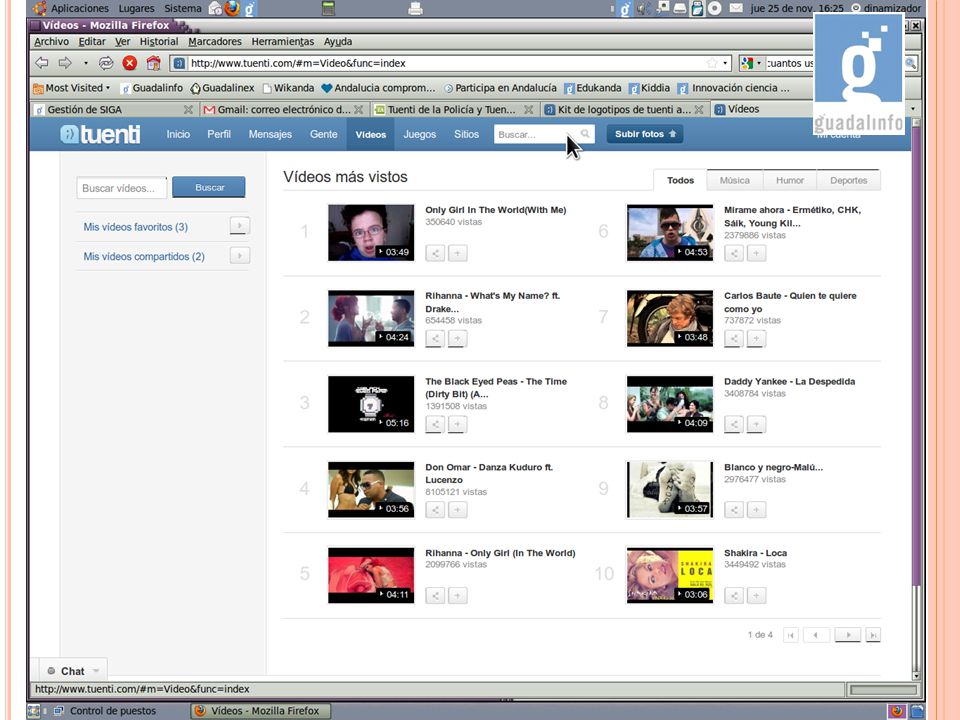Open the URL bar history dropdown arrow
This screenshot has height=720, width=960.
tap(726, 63)
